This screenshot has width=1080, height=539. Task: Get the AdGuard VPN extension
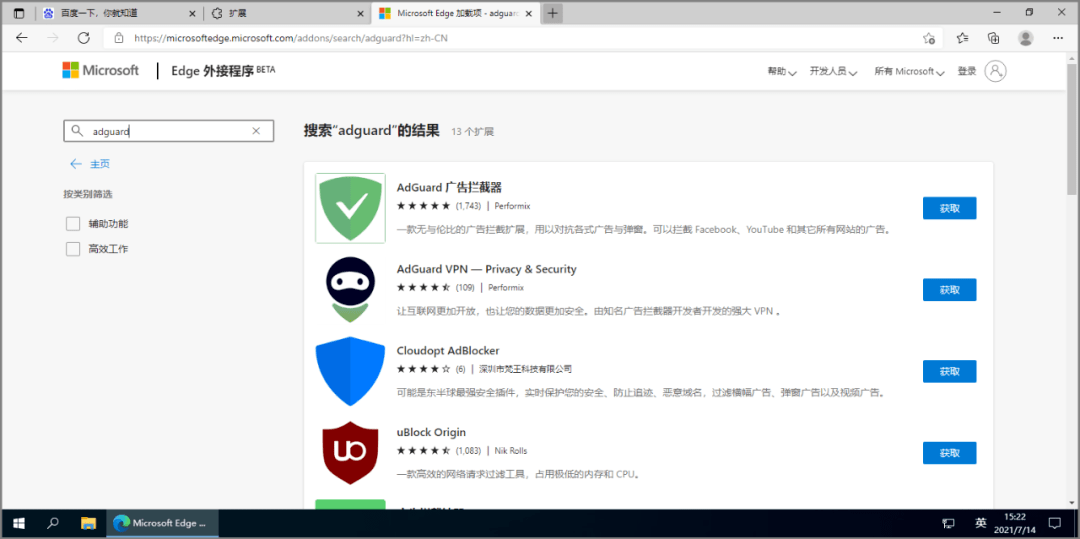(949, 290)
